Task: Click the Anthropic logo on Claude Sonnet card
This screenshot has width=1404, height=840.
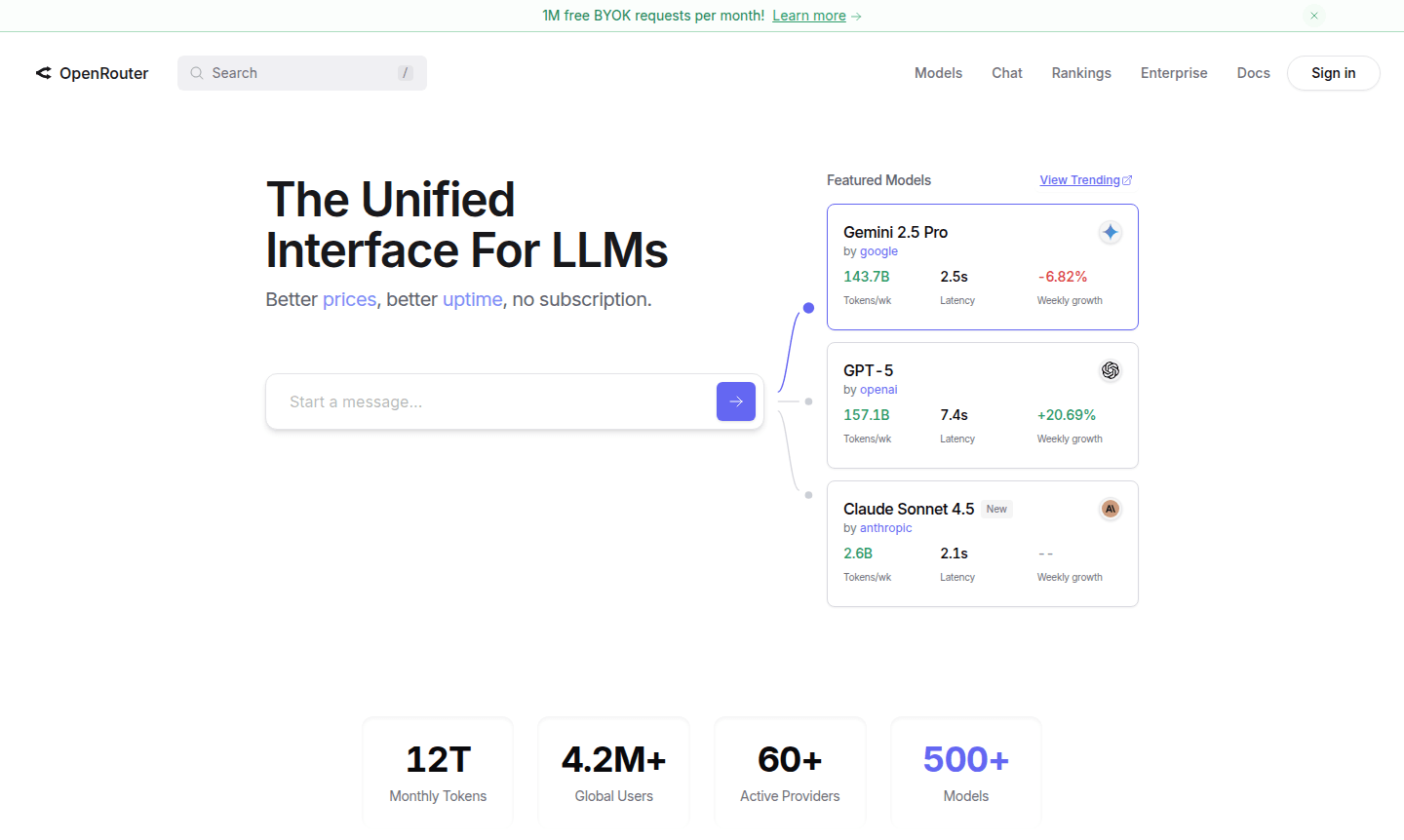Action: tap(1110, 509)
